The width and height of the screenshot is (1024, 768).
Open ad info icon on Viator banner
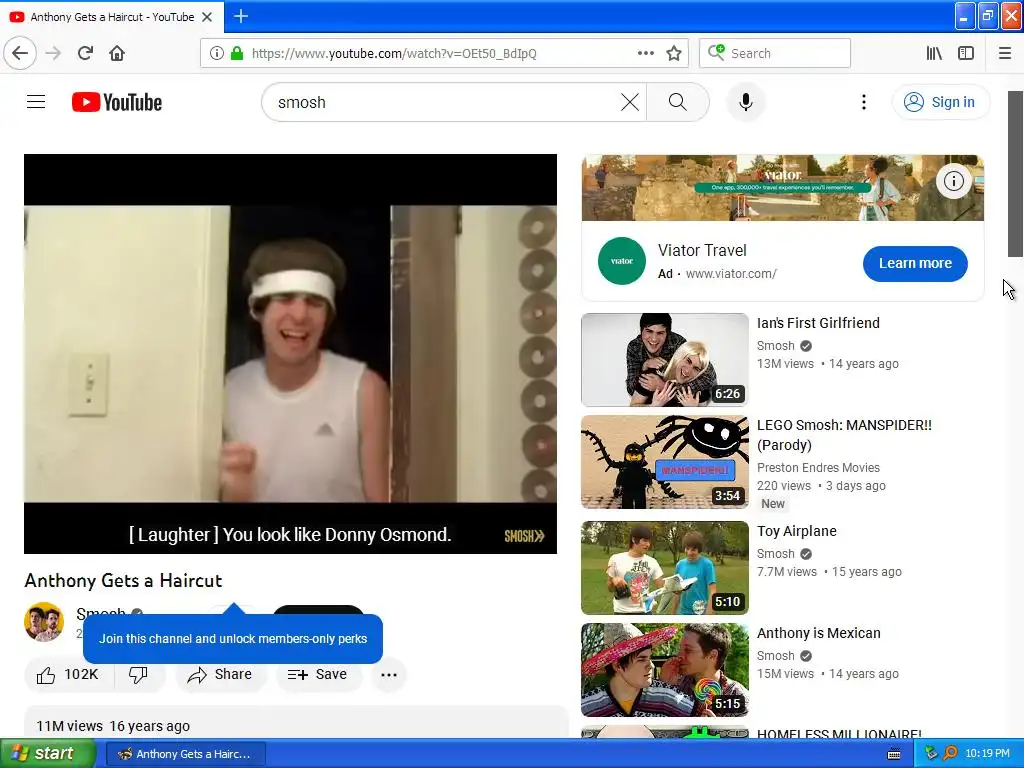953,181
